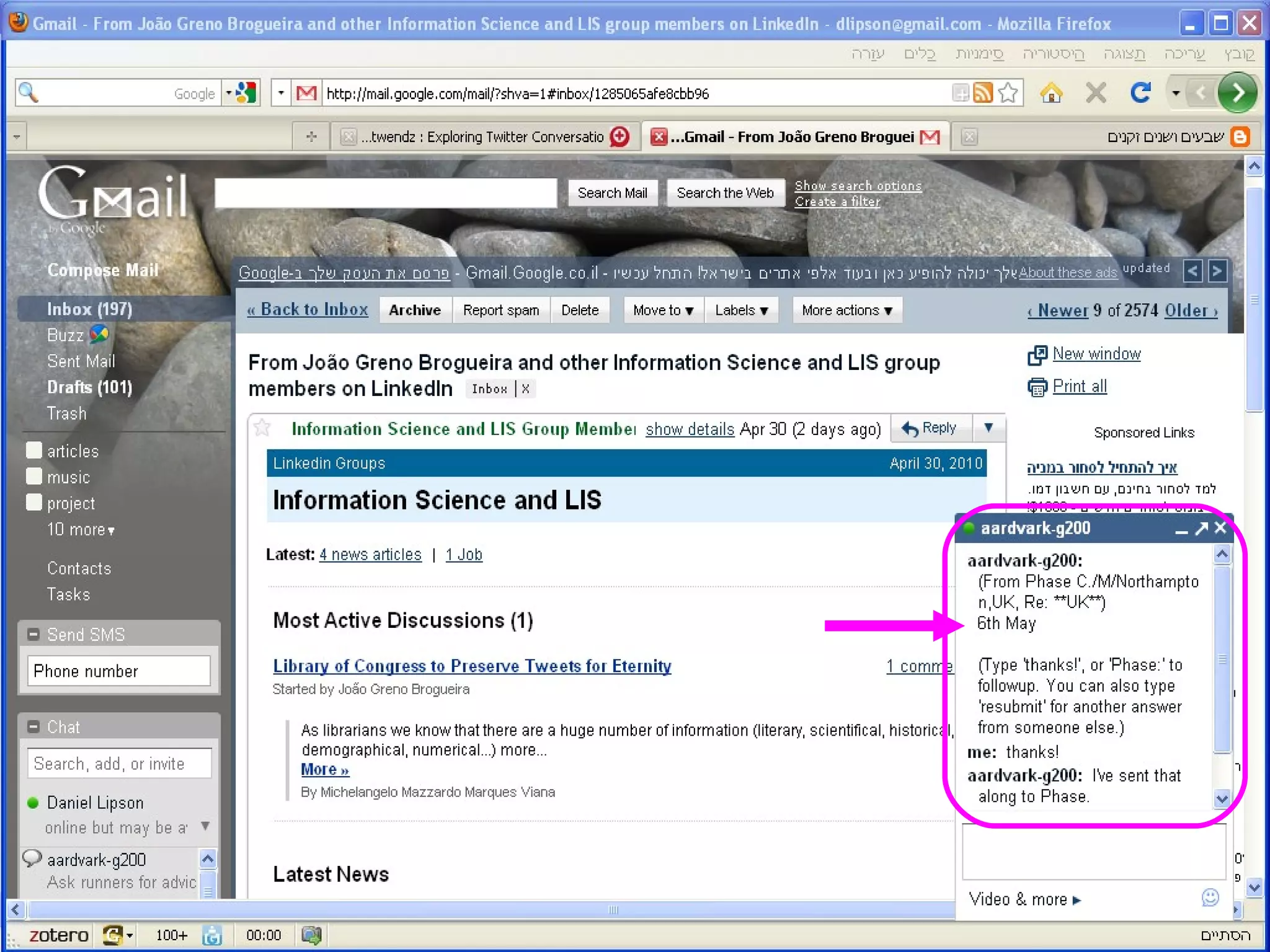Open the More actions dropdown
The width and height of the screenshot is (1270, 952).
846,310
